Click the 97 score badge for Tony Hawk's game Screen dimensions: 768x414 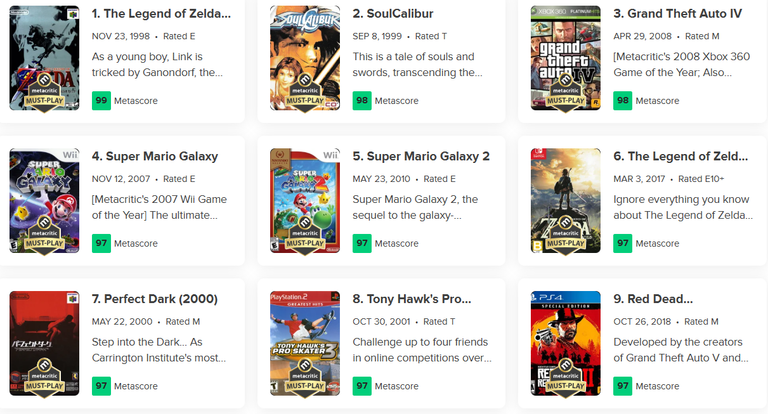362,386
